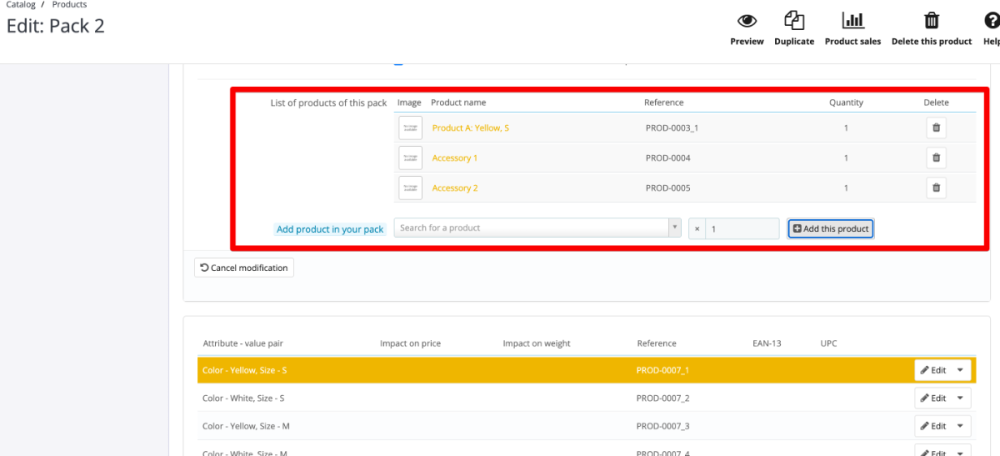Expand Edit dropdown for PROD-0007_3
Image resolution: width=1000 pixels, height=456 pixels.
click(960, 425)
